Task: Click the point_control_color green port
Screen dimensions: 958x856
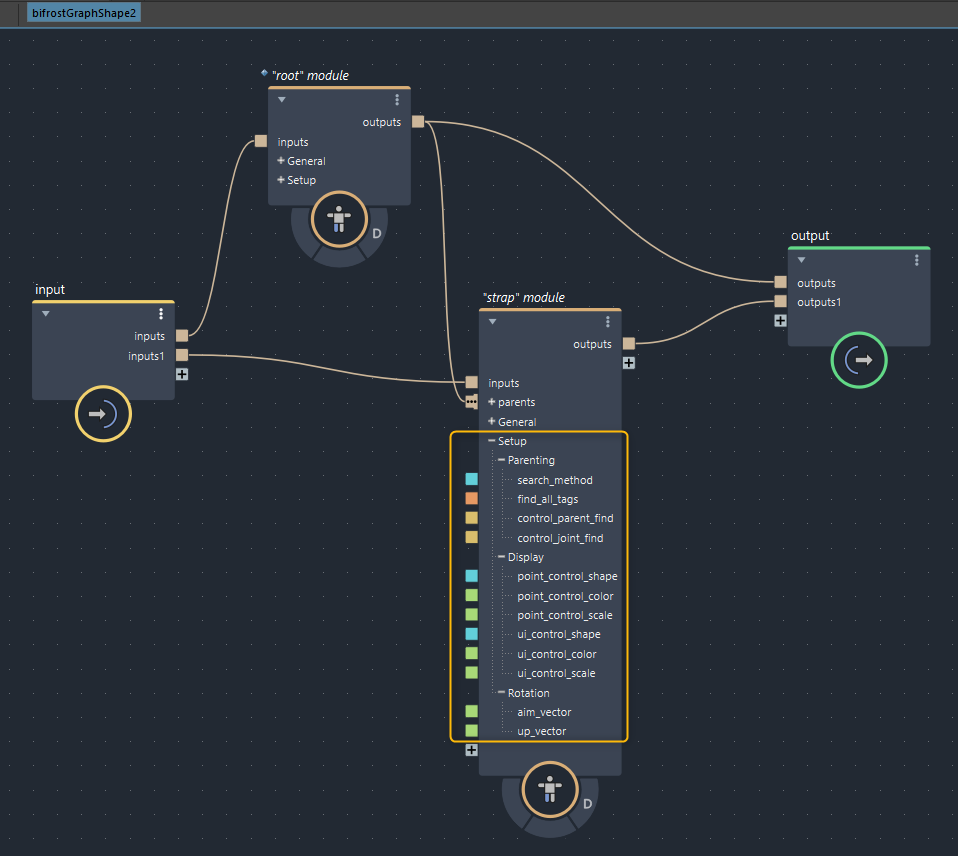Action: [x=471, y=596]
